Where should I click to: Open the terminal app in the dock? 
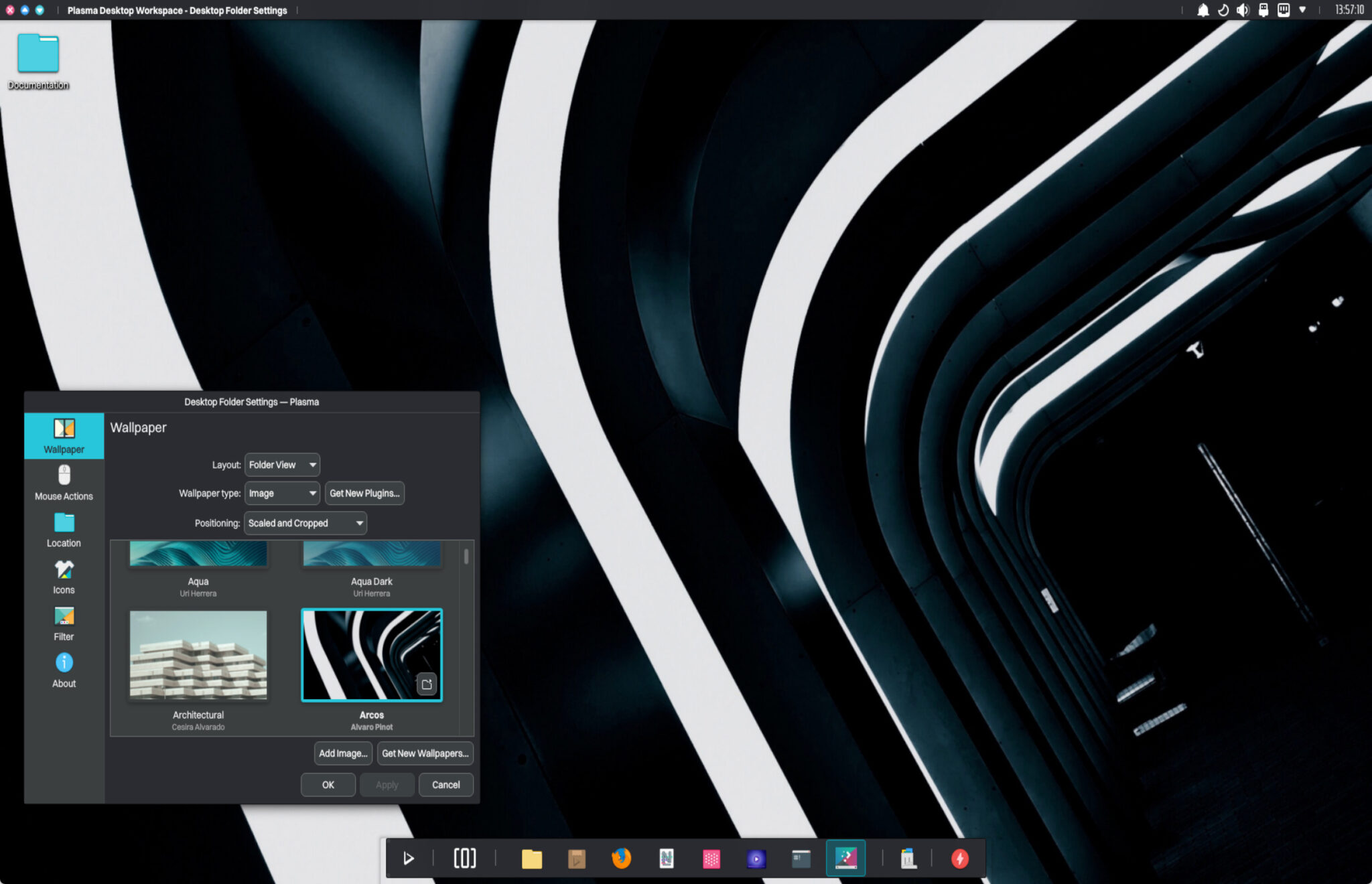[801, 858]
